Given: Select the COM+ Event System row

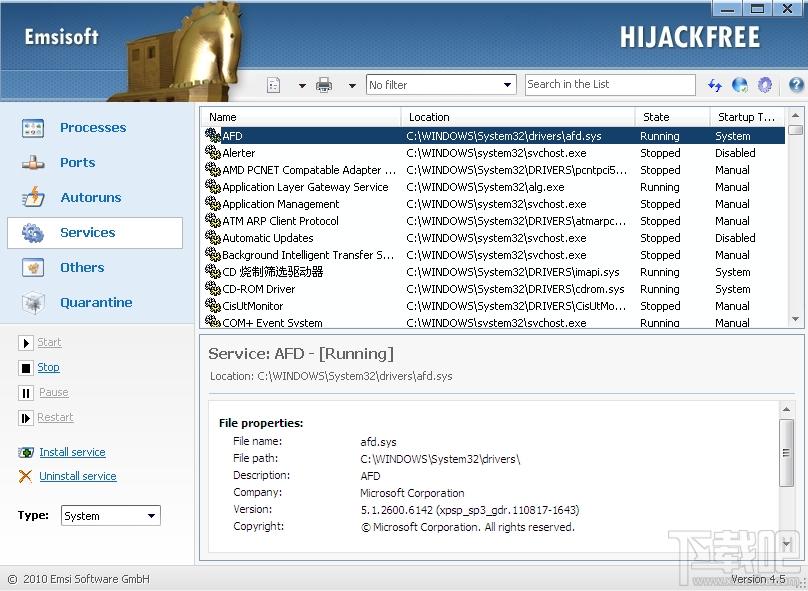Looking at the screenshot, I should coord(493,323).
